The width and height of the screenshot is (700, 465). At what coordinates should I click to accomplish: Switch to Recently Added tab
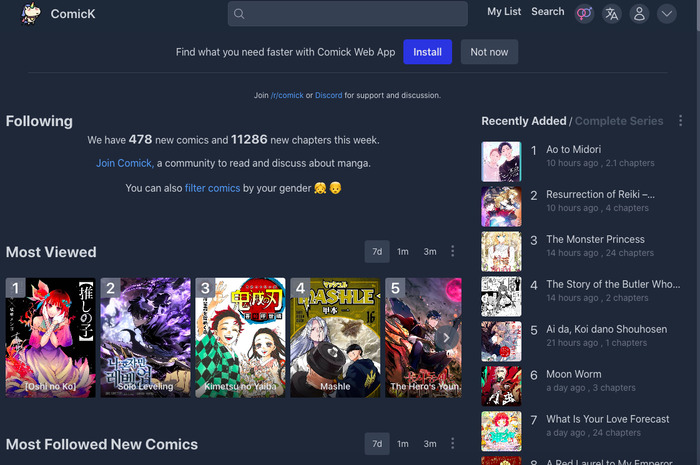pos(524,121)
